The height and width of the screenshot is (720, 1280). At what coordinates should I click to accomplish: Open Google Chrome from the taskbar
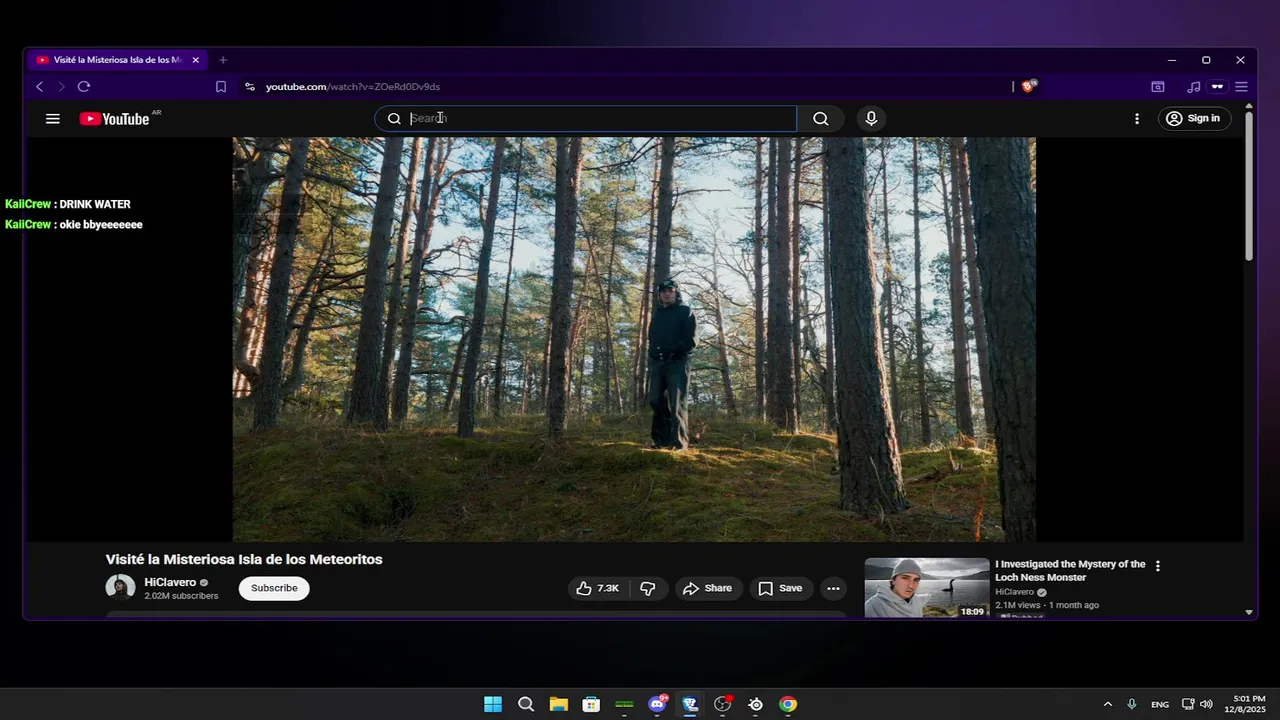click(x=788, y=704)
